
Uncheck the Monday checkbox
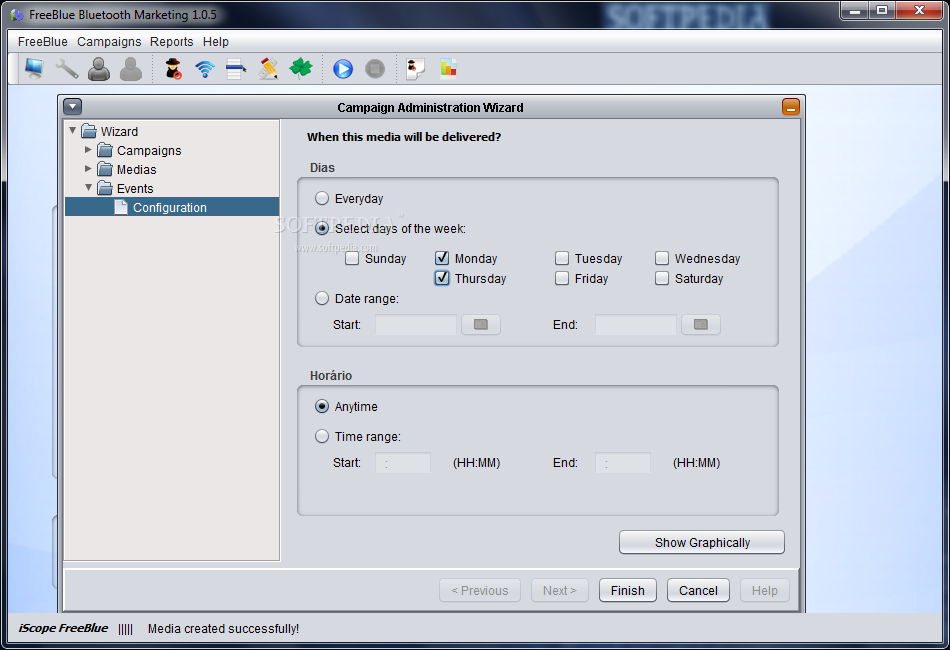442,259
